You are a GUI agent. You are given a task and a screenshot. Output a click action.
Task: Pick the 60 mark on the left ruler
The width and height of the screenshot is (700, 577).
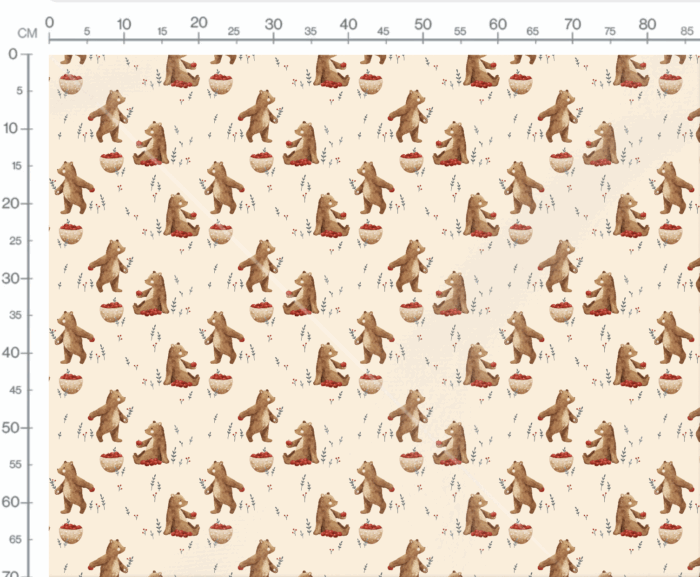point(10,502)
